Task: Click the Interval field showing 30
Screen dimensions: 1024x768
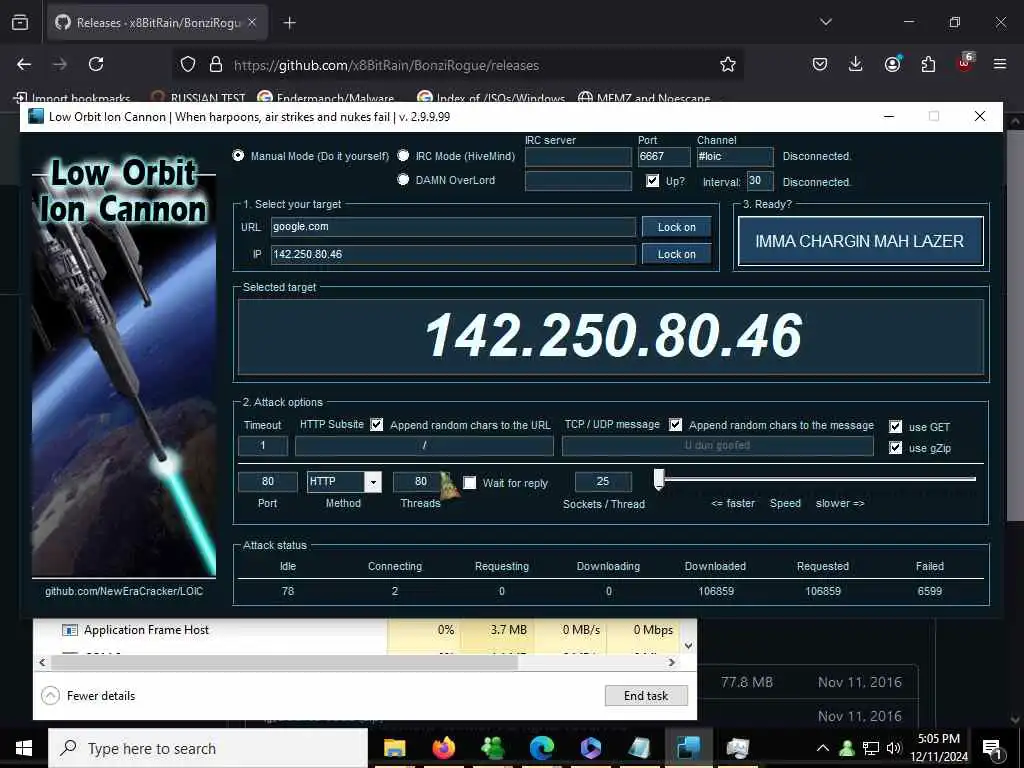Action: click(760, 181)
